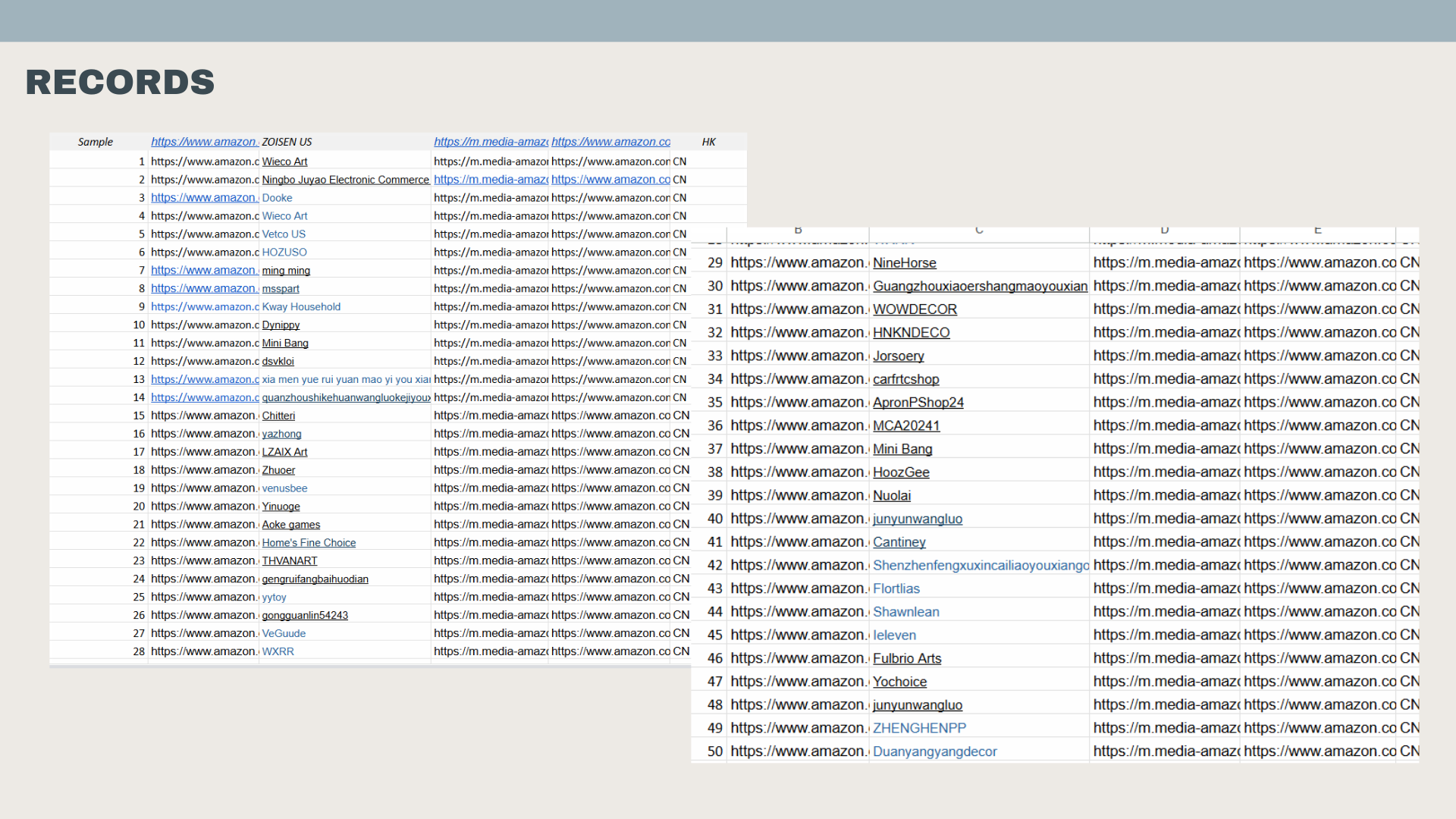Open the 'LZAIX Art' seller link
This screenshot has width=1456, height=819.
pyautogui.click(x=284, y=453)
